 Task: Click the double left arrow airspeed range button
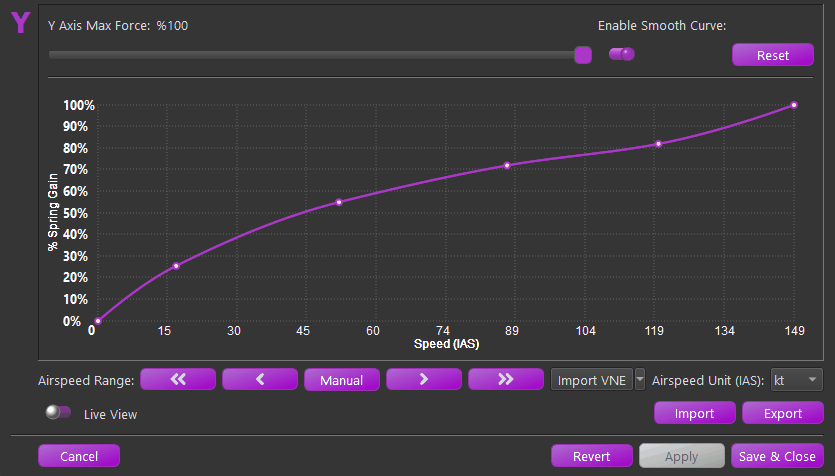click(x=178, y=380)
